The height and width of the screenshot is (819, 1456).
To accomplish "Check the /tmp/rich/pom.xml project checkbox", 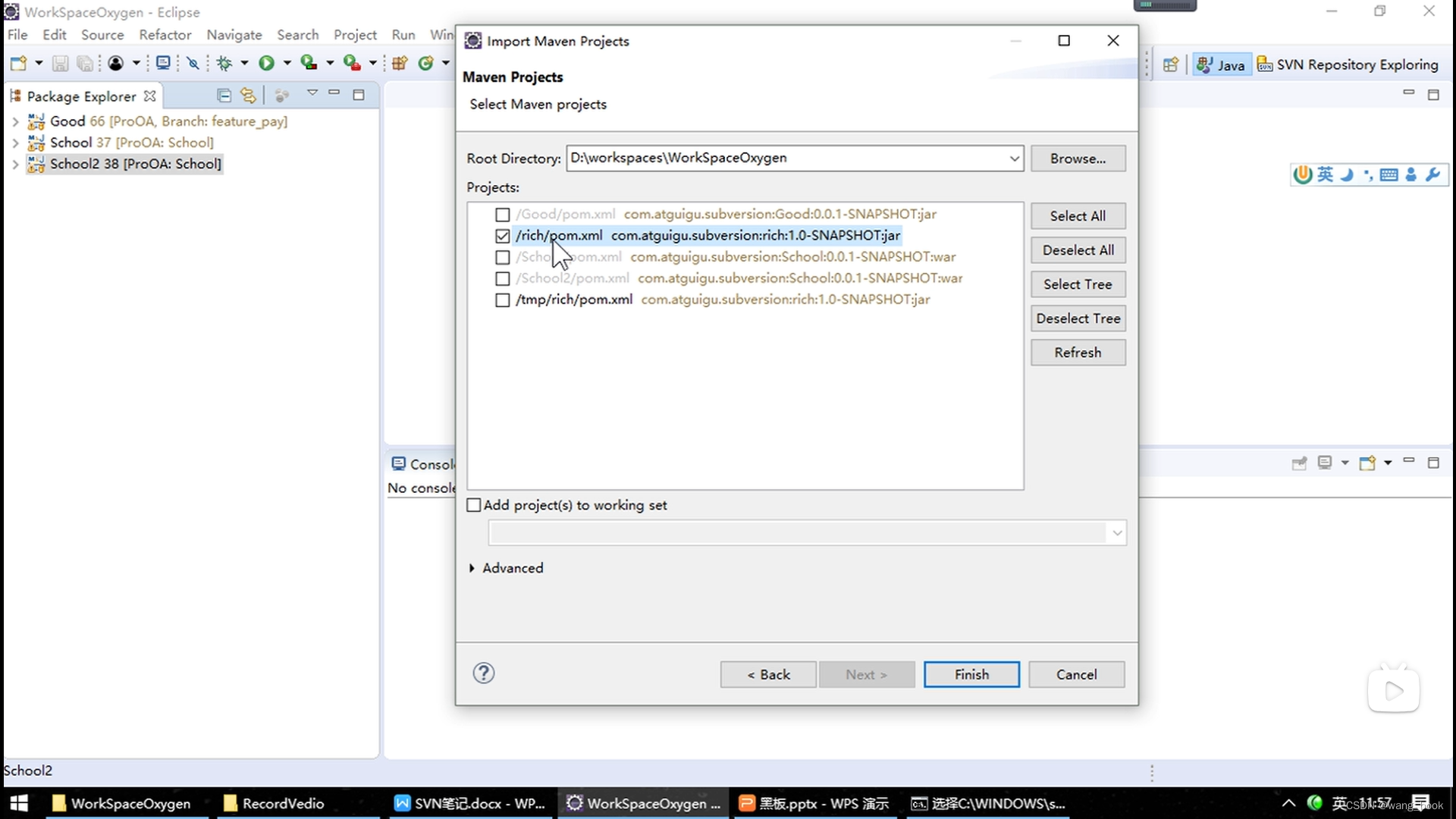I will [x=502, y=300].
